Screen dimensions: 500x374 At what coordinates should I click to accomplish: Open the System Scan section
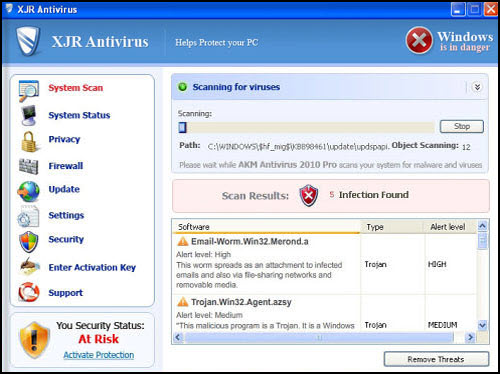(x=76, y=88)
